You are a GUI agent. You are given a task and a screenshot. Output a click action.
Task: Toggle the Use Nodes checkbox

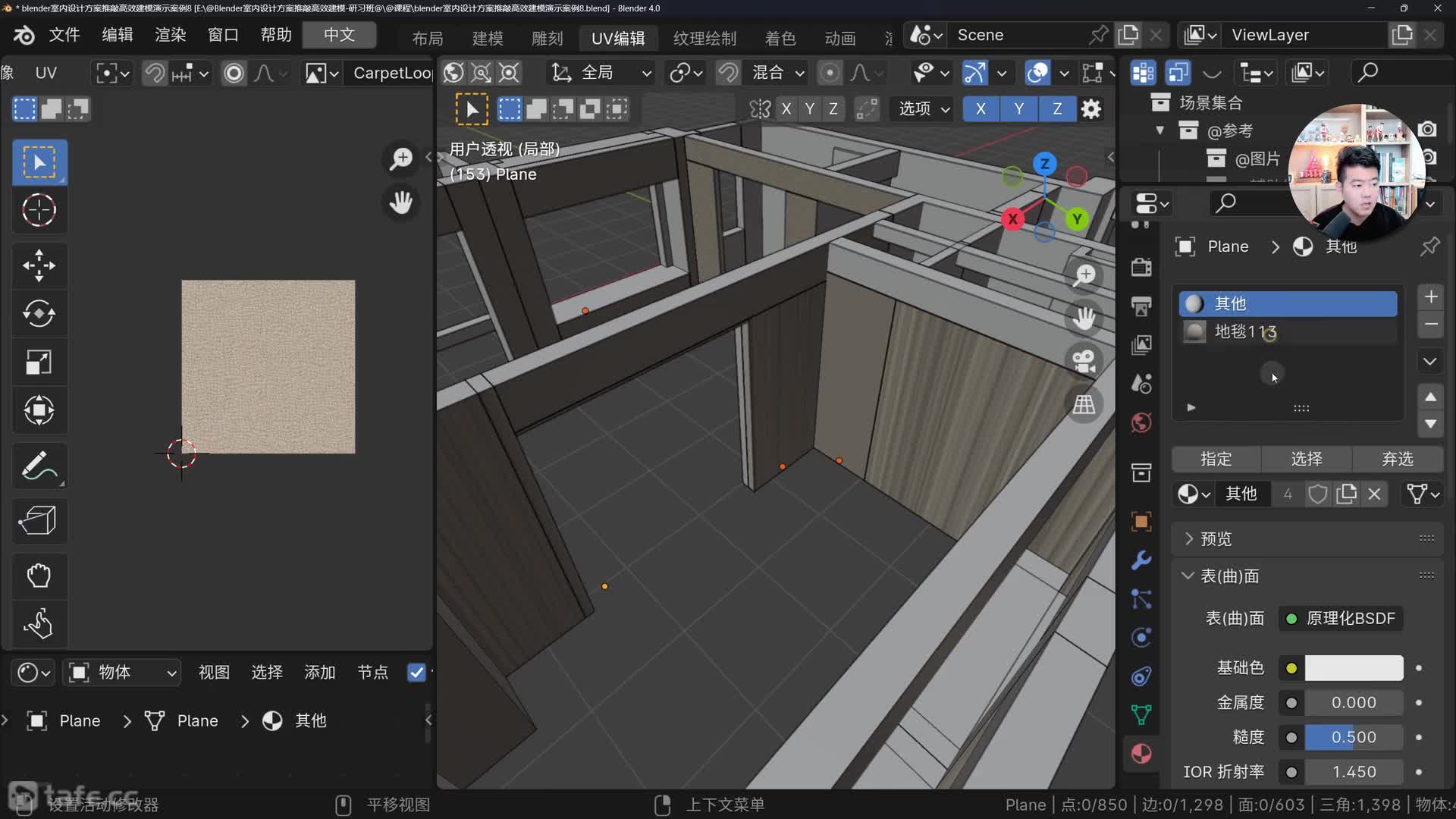tap(416, 672)
